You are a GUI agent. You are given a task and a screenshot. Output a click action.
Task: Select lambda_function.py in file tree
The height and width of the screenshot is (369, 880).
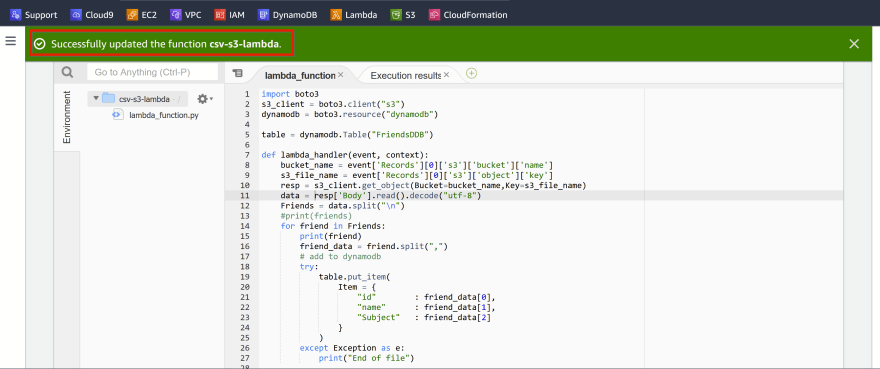pyautogui.click(x=163, y=115)
